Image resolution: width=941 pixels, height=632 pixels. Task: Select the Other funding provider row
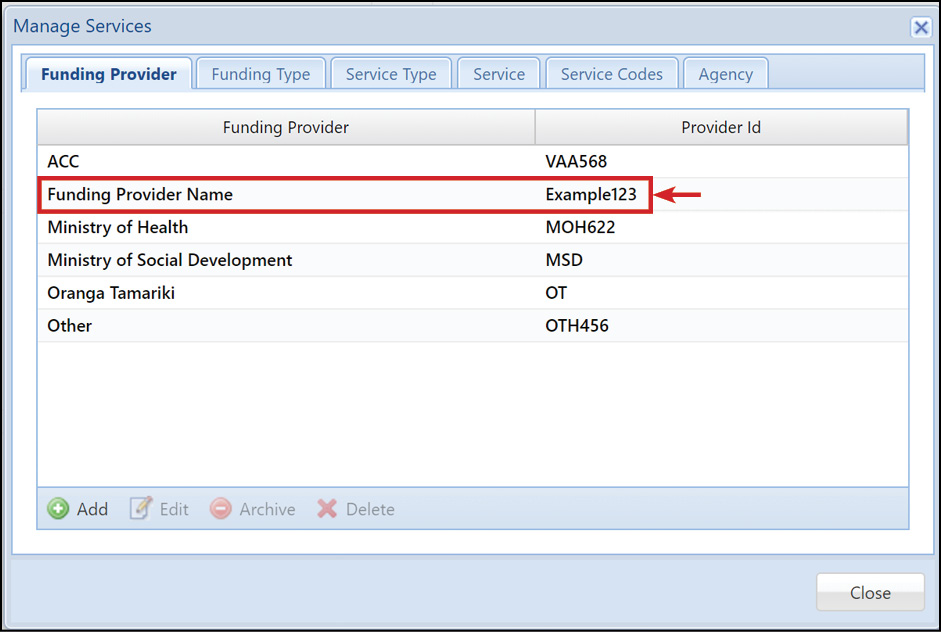(x=473, y=325)
